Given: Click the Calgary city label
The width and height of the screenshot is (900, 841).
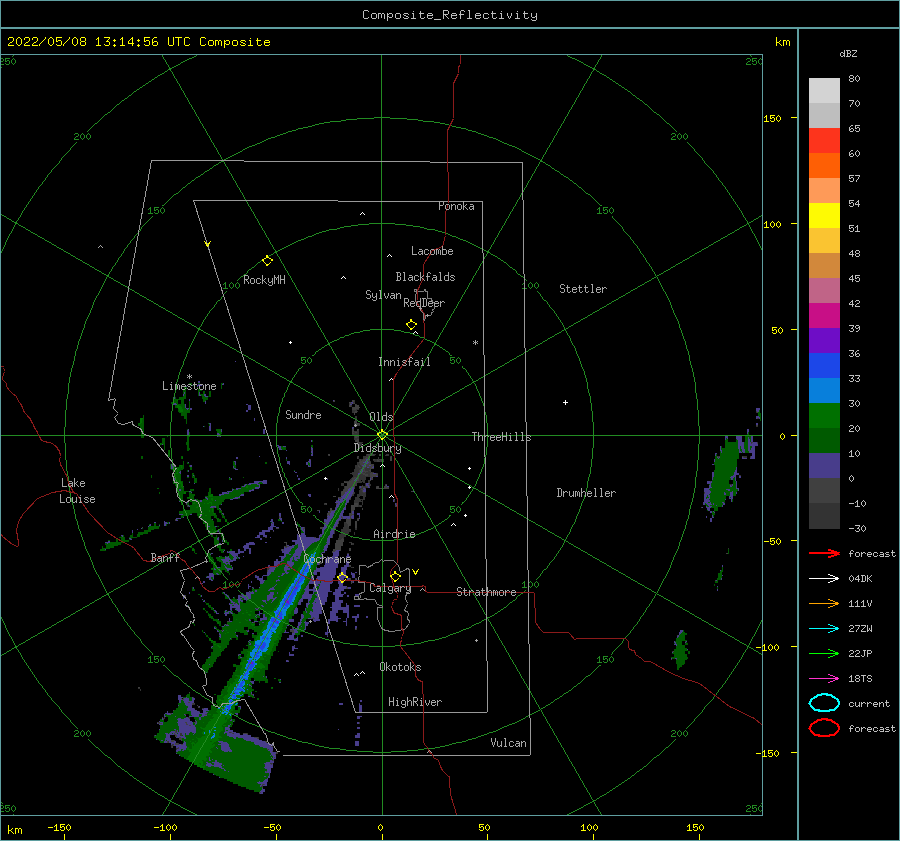Looking at the screenshot, I should [x=390, y=588].
